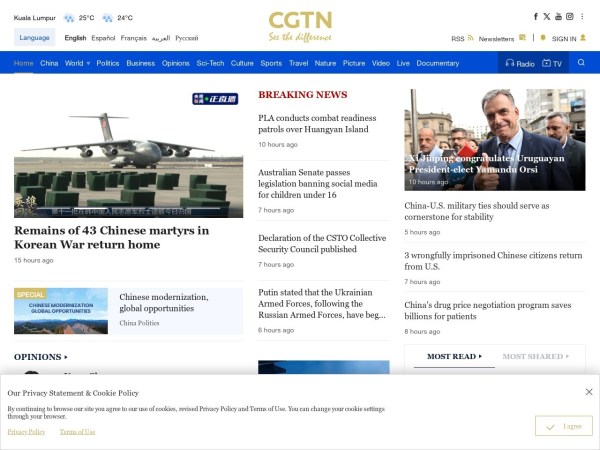The height and width of the screenshot is (450, 600).
Task: Click the I agree cookie button
Action: [563, 426]
